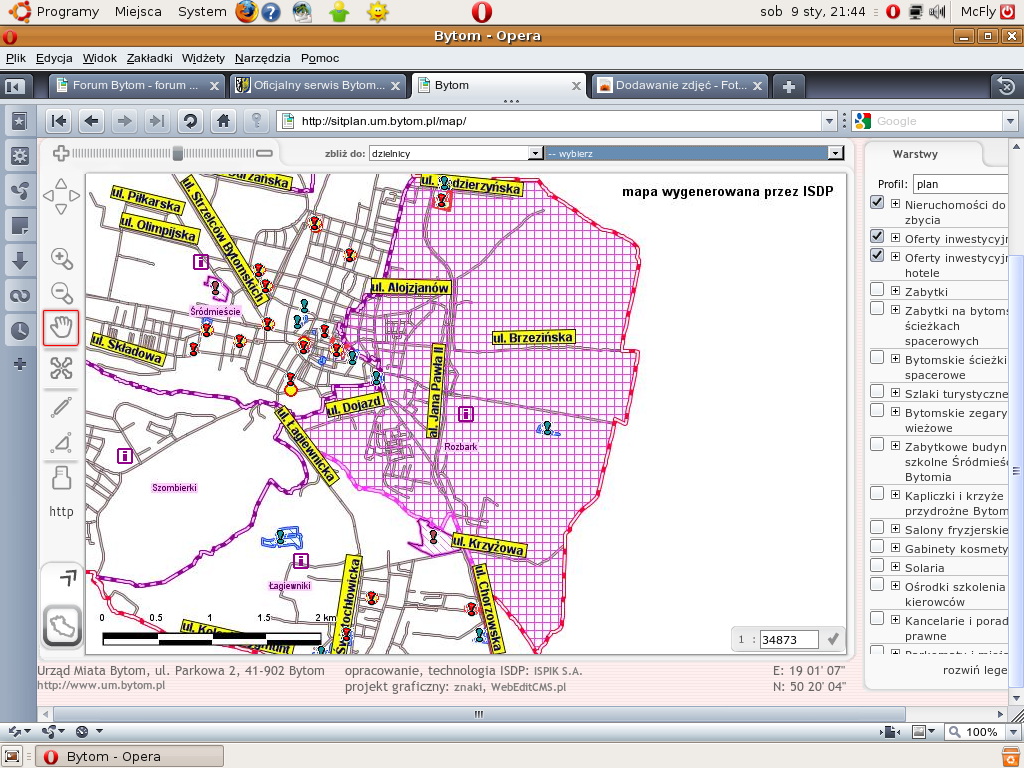Click the Opera reload page button
The image size is (1024, 768).
pos(189,121)
